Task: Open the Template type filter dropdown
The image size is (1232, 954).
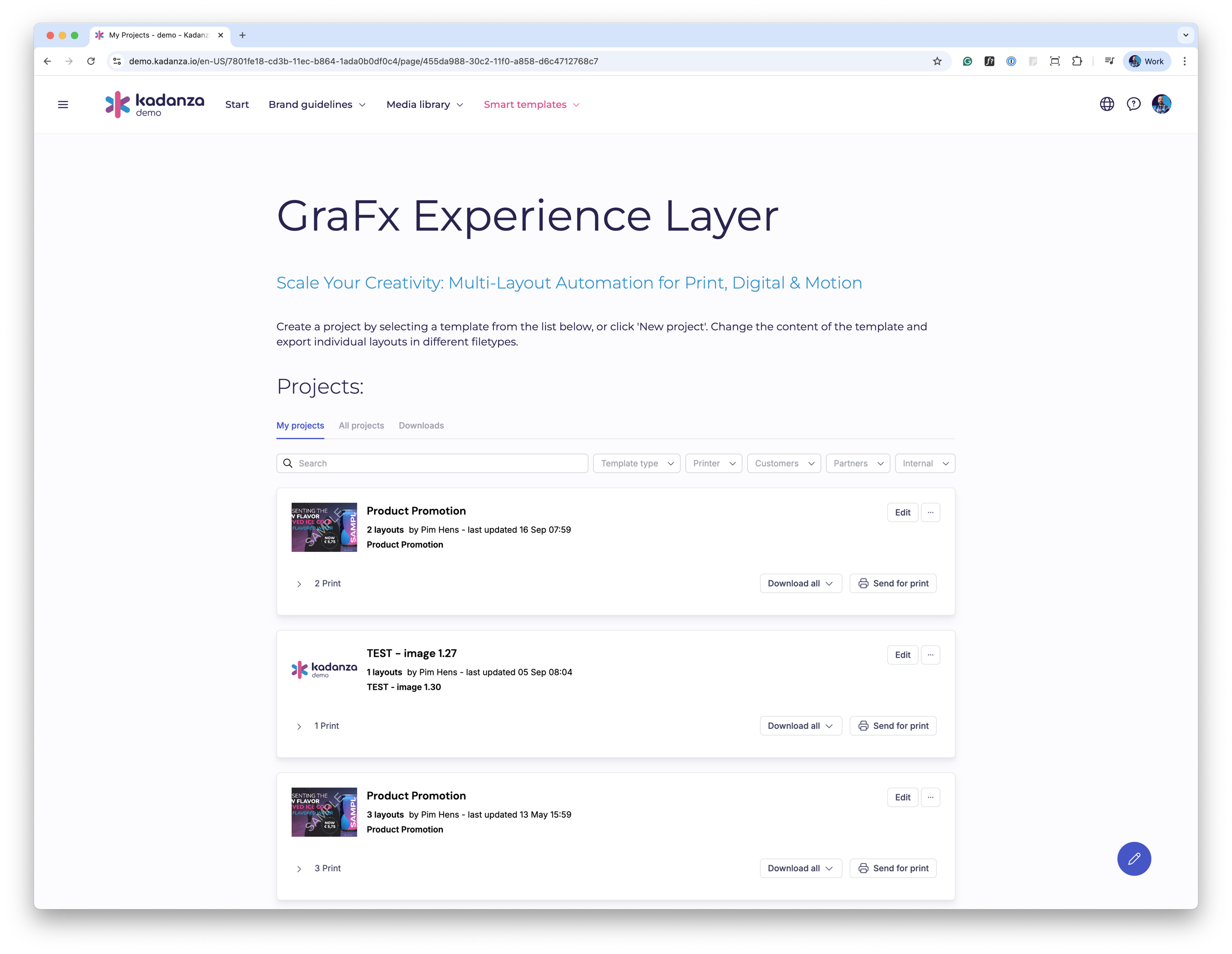Action: pos(636,463)
